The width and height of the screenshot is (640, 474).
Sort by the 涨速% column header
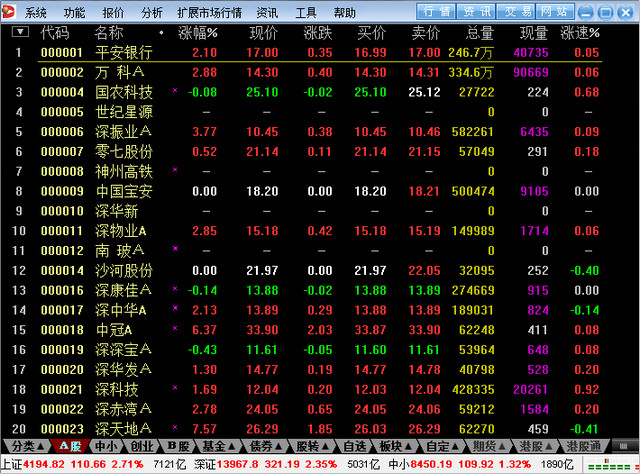point(580,33)
